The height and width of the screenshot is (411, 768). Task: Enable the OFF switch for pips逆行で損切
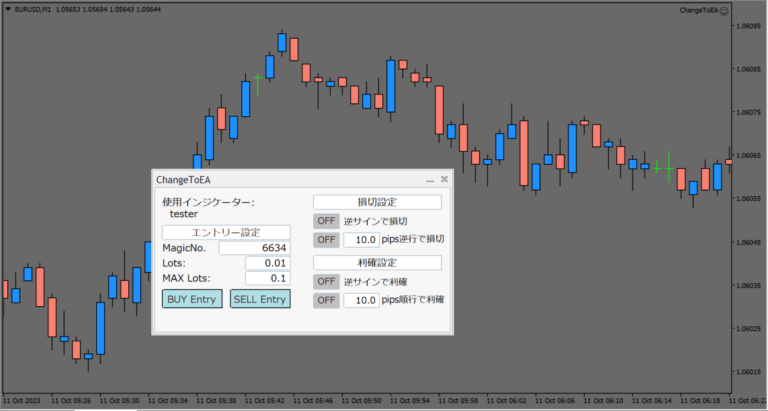(326, 240)
